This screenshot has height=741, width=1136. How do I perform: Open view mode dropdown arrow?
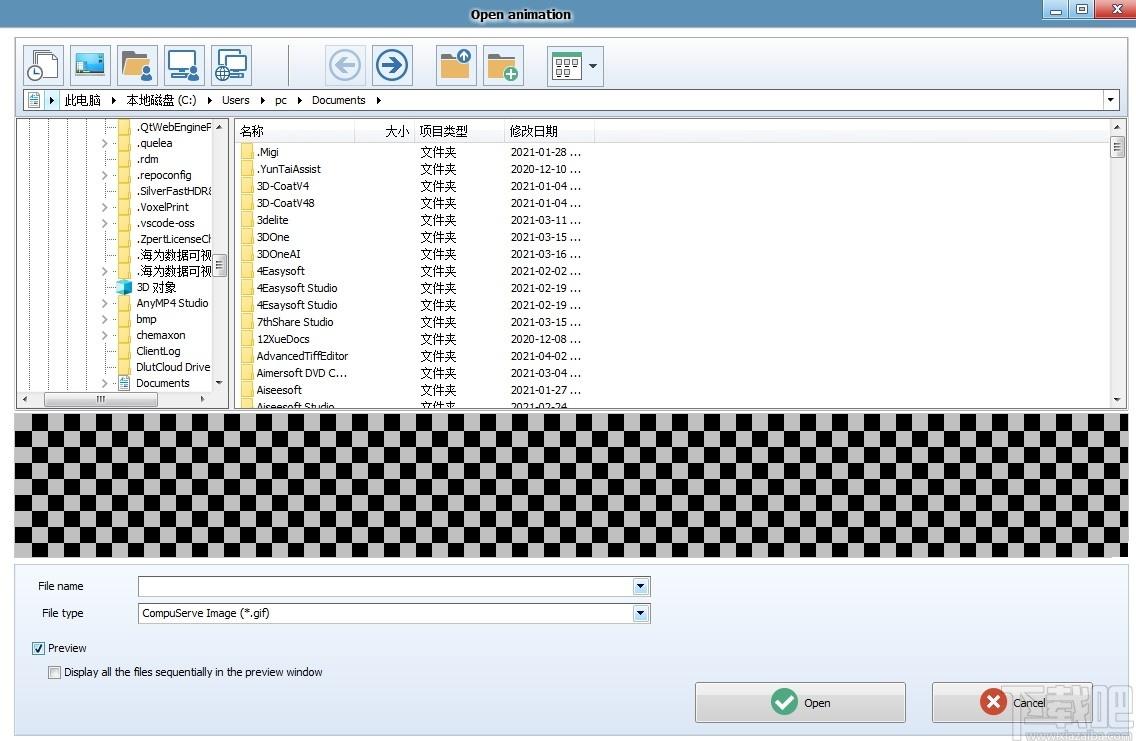593,66
